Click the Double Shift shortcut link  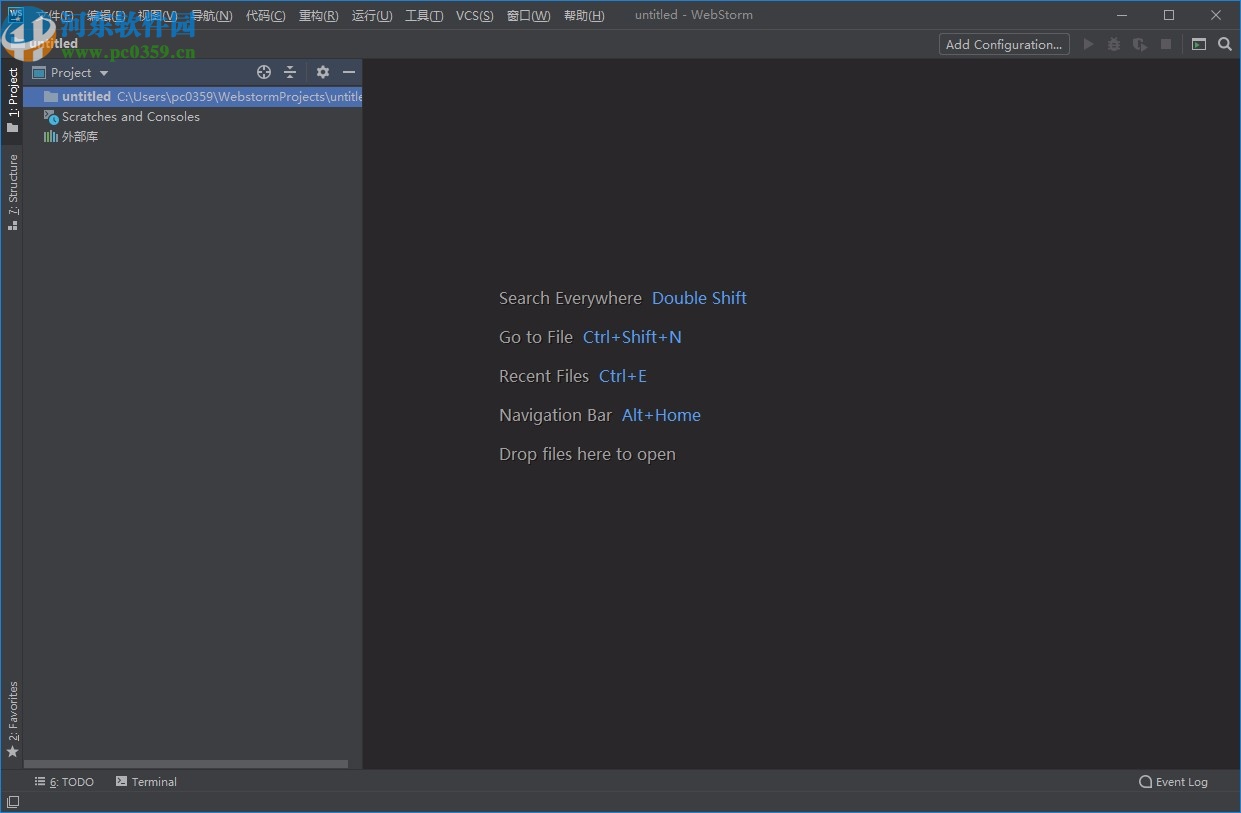(x=698, y=298)
